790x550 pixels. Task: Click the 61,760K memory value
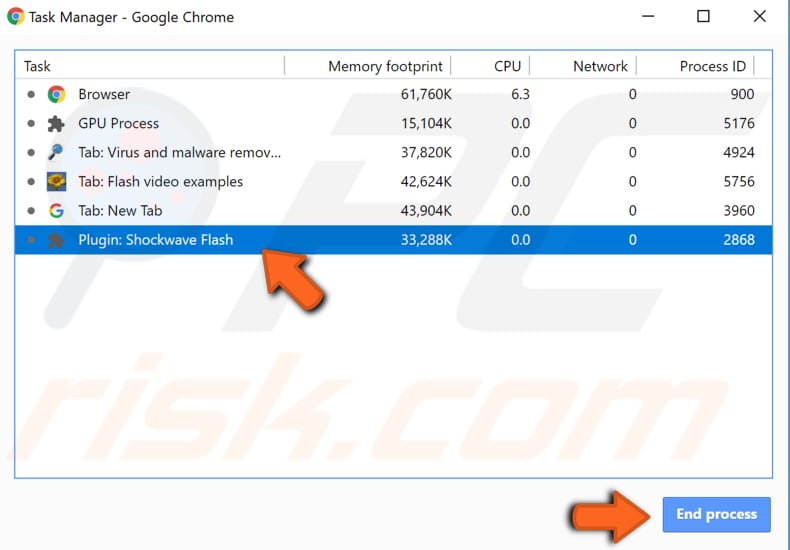point(426,94)
